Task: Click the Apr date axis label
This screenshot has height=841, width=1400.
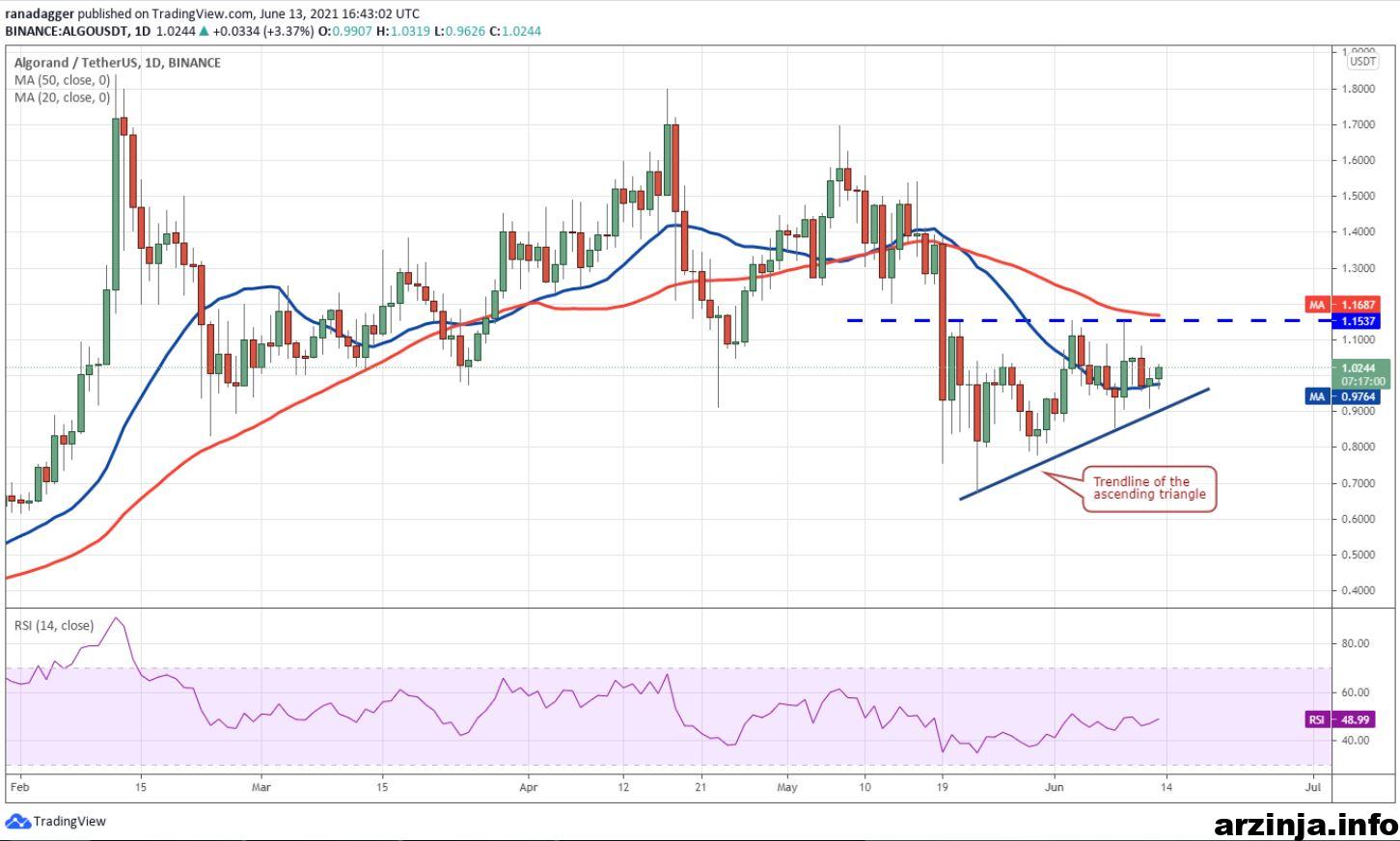Action: 528,787
